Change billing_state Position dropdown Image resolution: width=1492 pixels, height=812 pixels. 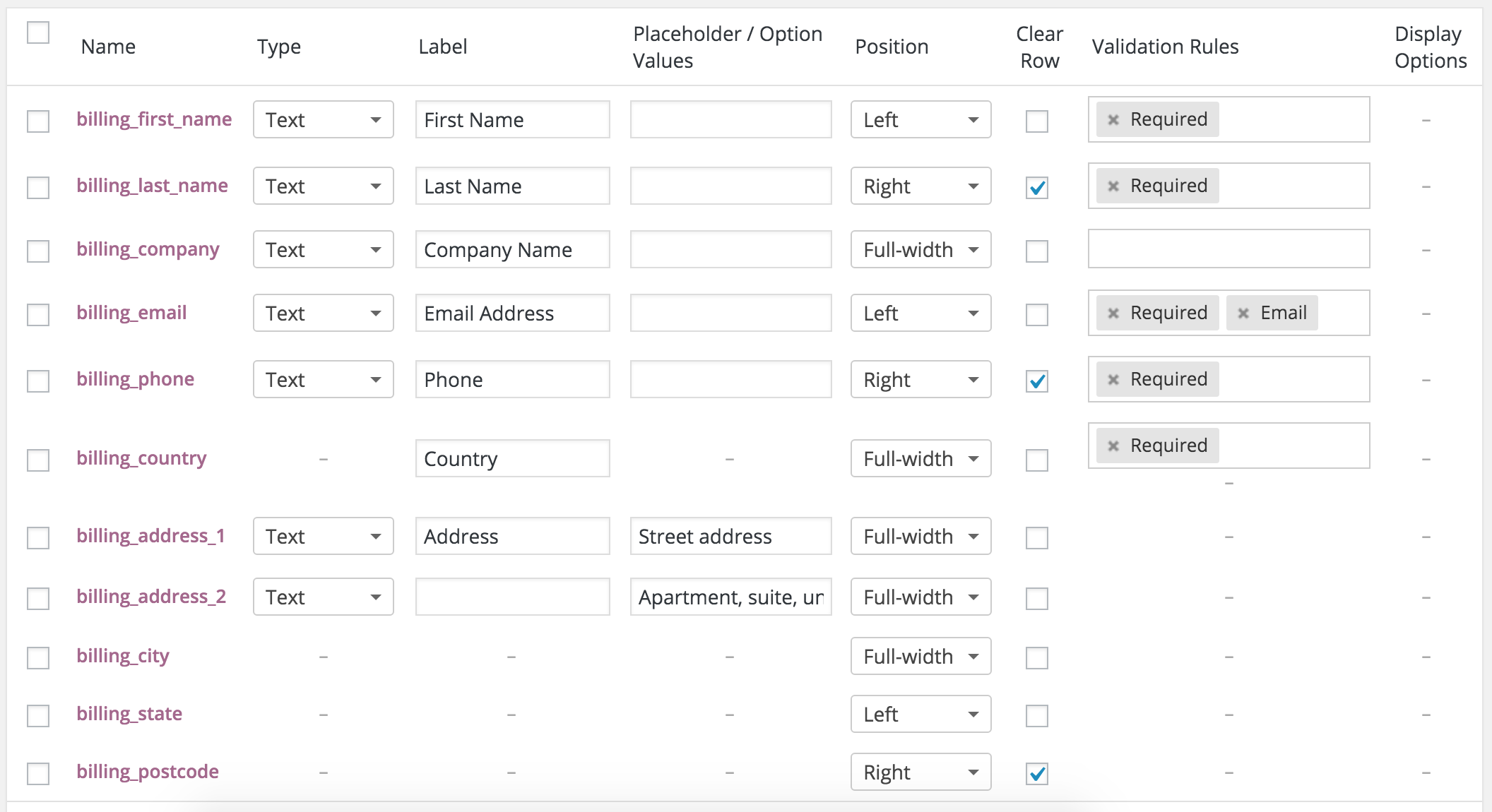click(921, 714)
